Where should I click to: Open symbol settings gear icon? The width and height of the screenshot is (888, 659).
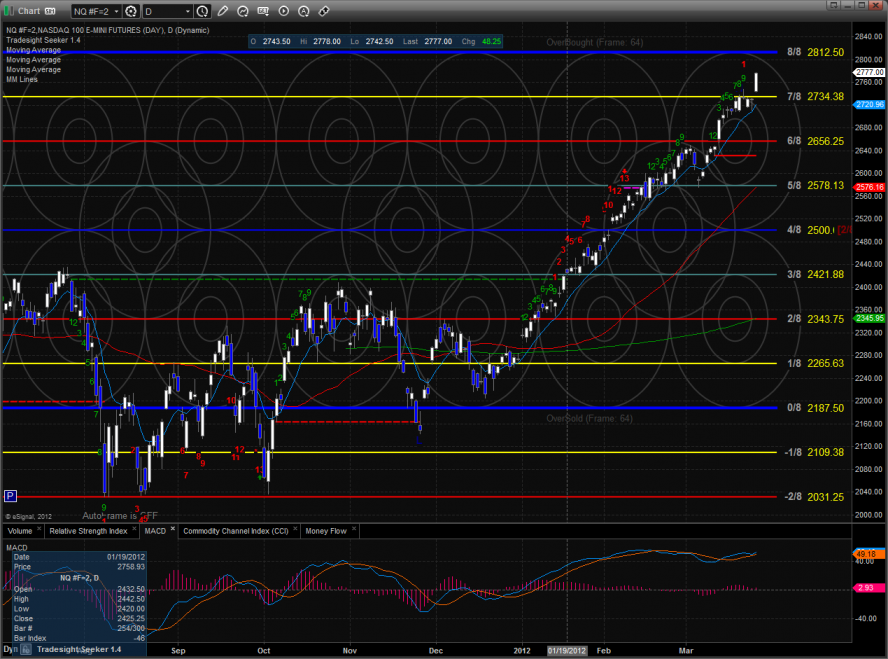click(131, 11)
